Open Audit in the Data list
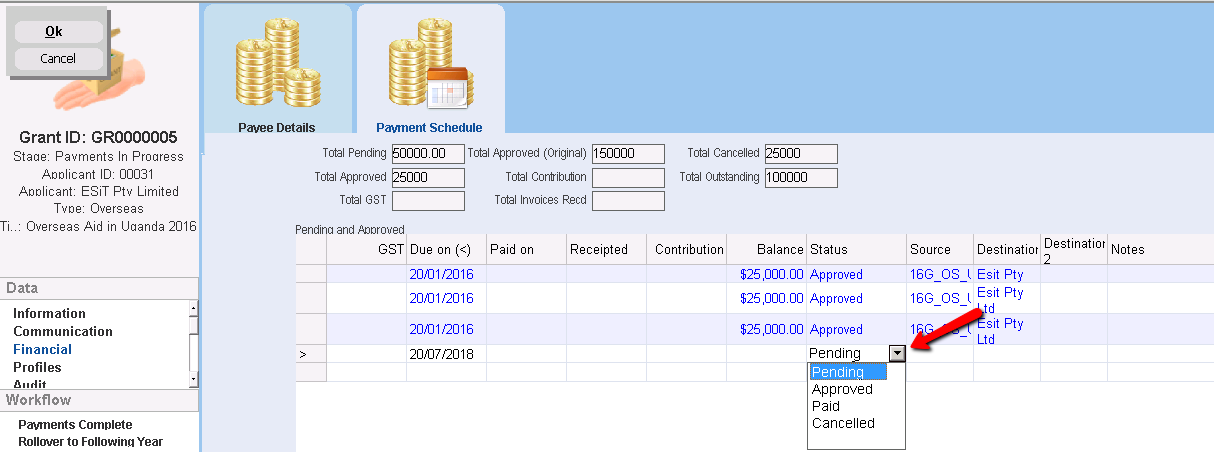The height and width of the screenshot is (452, 1214). pyautogui.click(x=29, y=384)
